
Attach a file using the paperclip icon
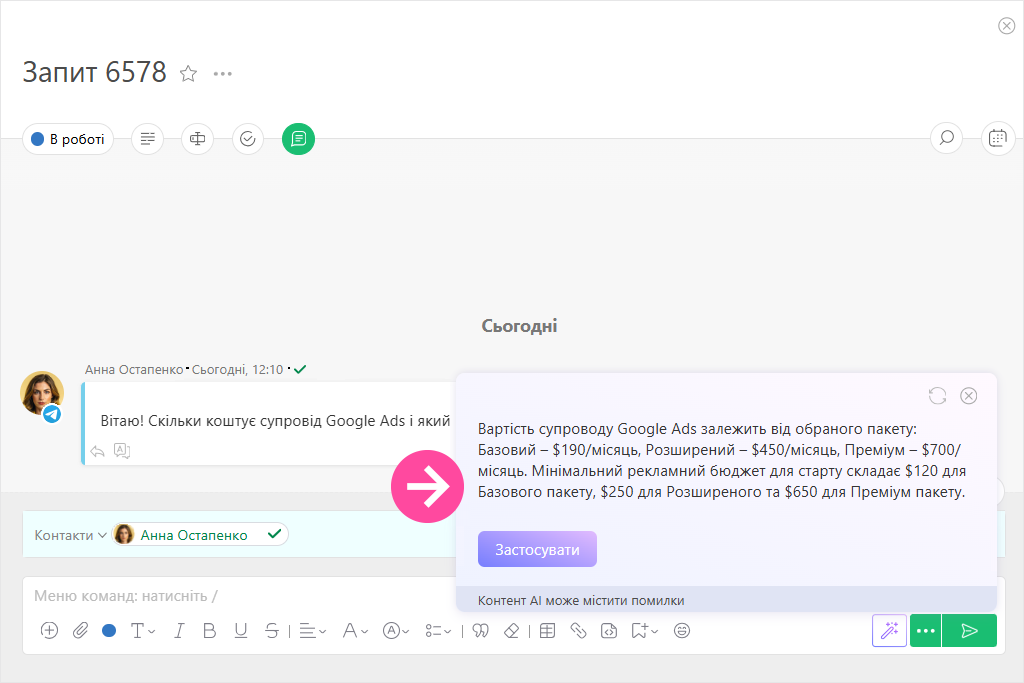80,631
